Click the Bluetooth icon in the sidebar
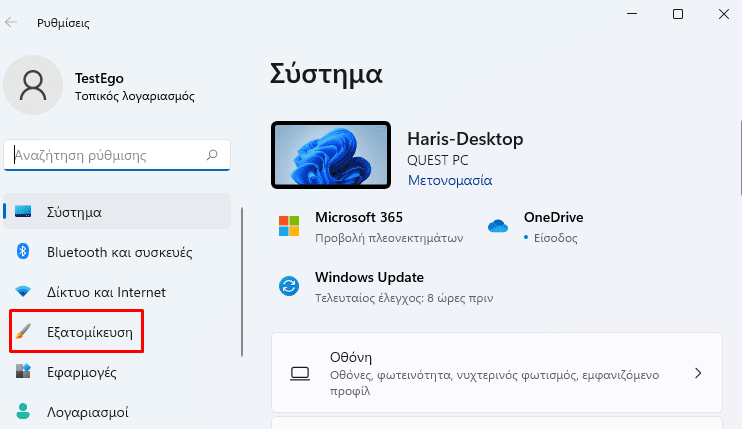The height and width of the screenshot is (429, 742). click(x=23, y=251)
